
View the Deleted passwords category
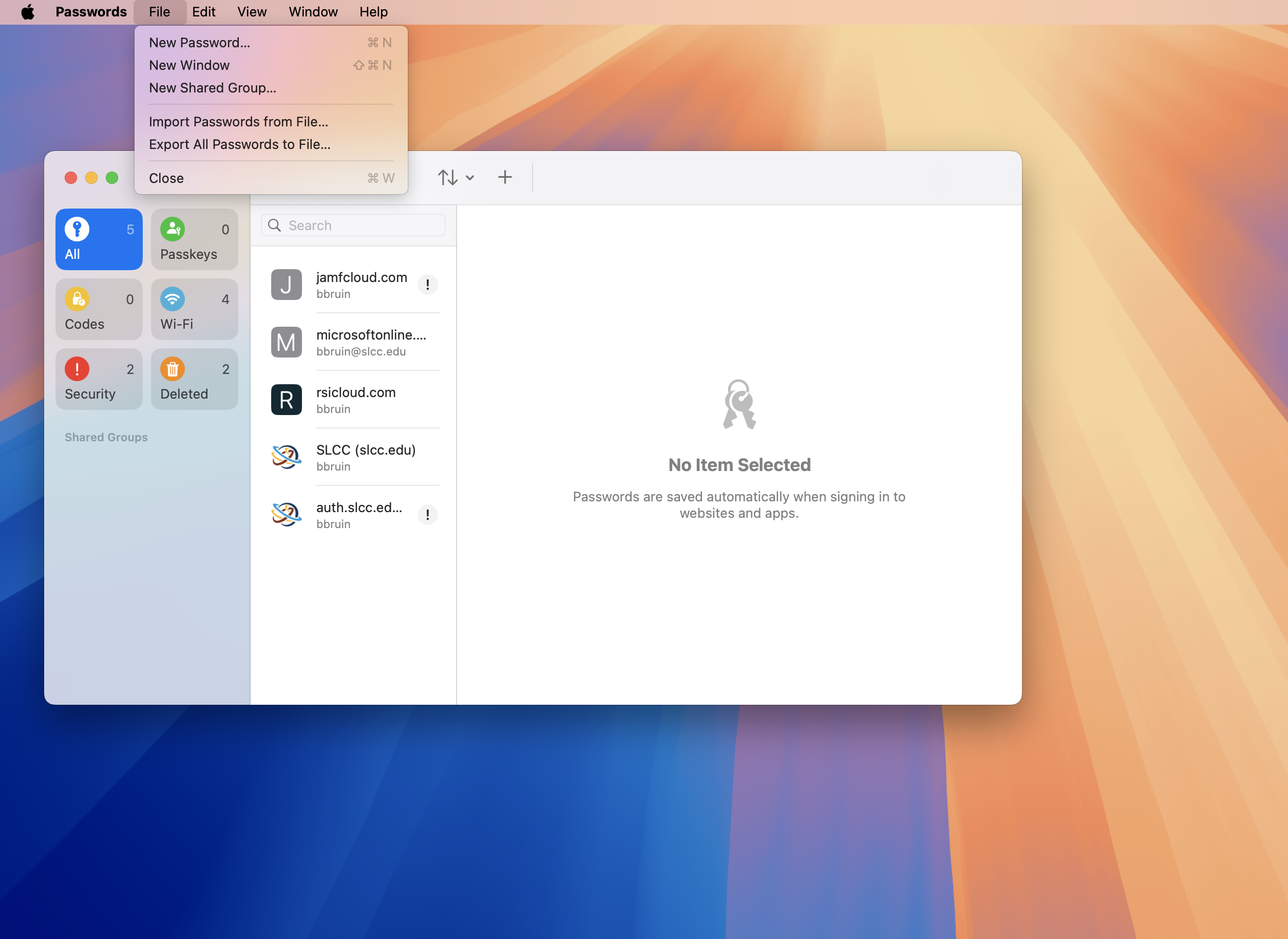click(194, 379)
